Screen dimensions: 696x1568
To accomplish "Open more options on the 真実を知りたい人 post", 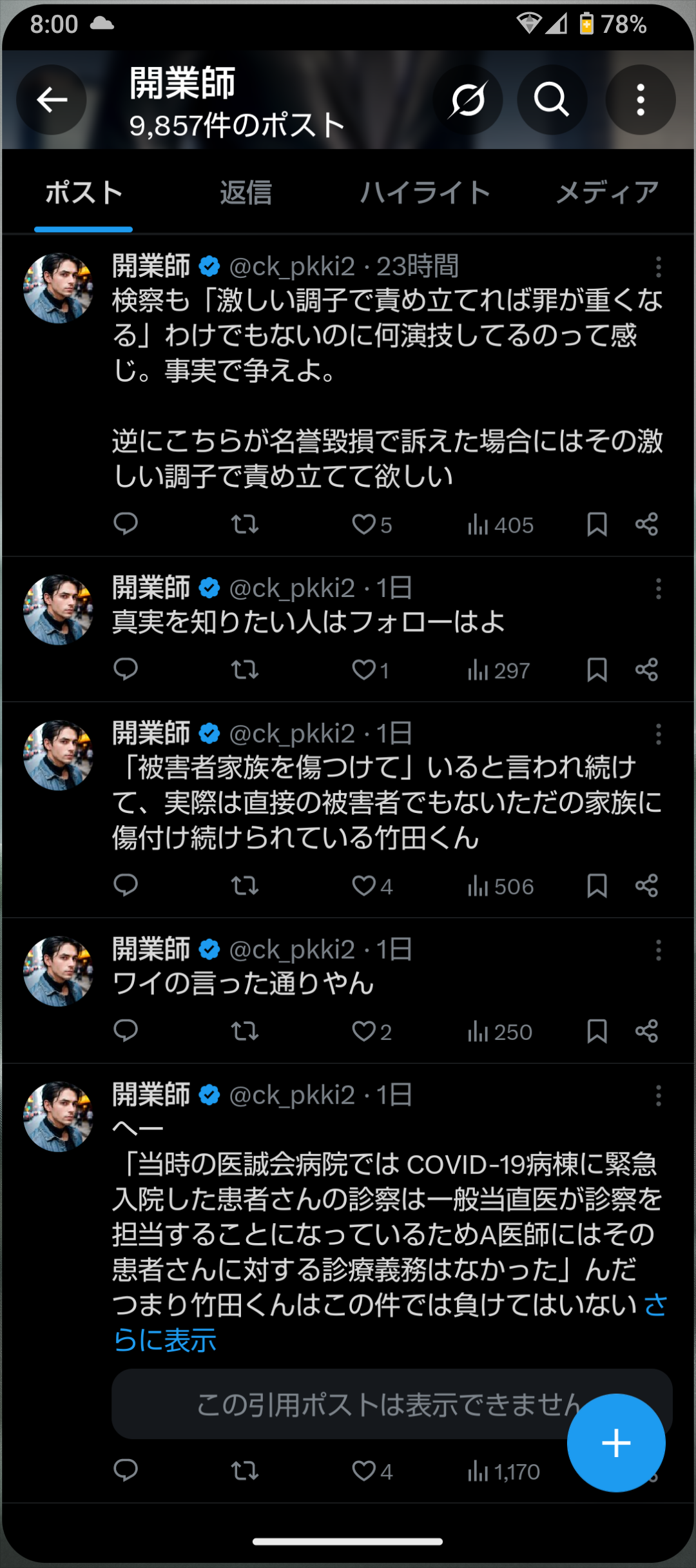I will [658, 589].
